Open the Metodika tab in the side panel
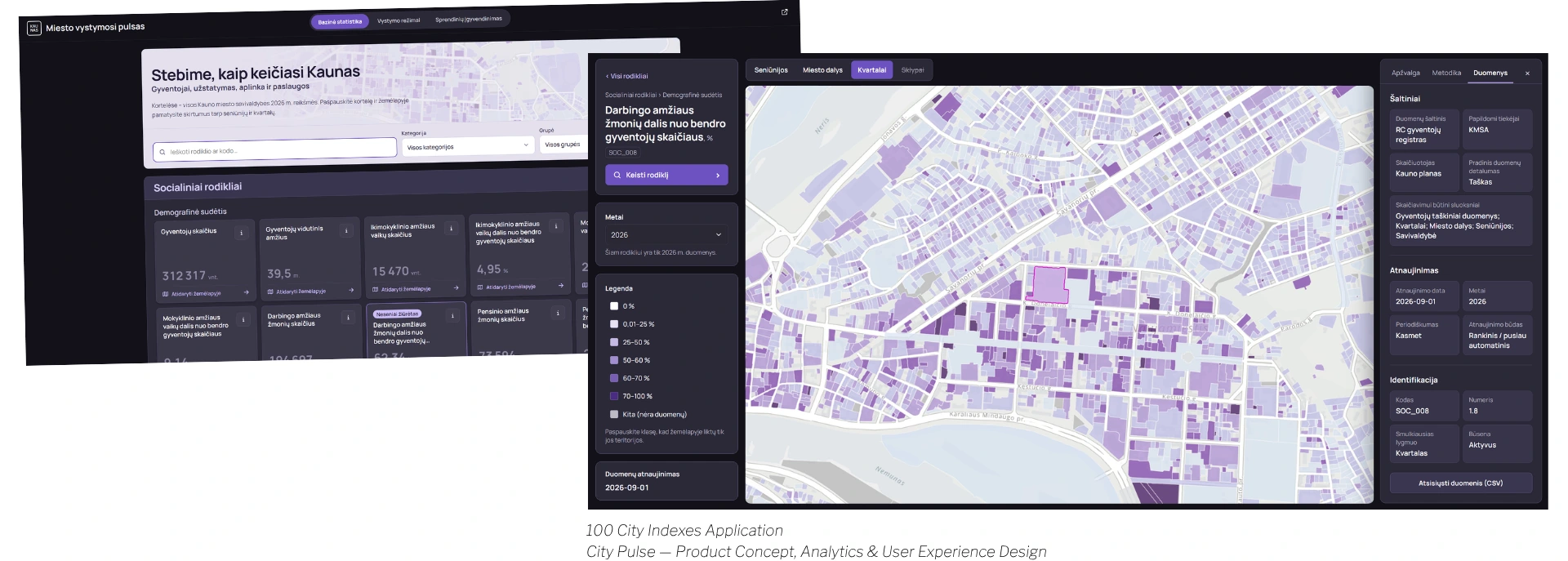Image resolution: width=1568 pixels, height=561 pixels. tap(1446, 73)
